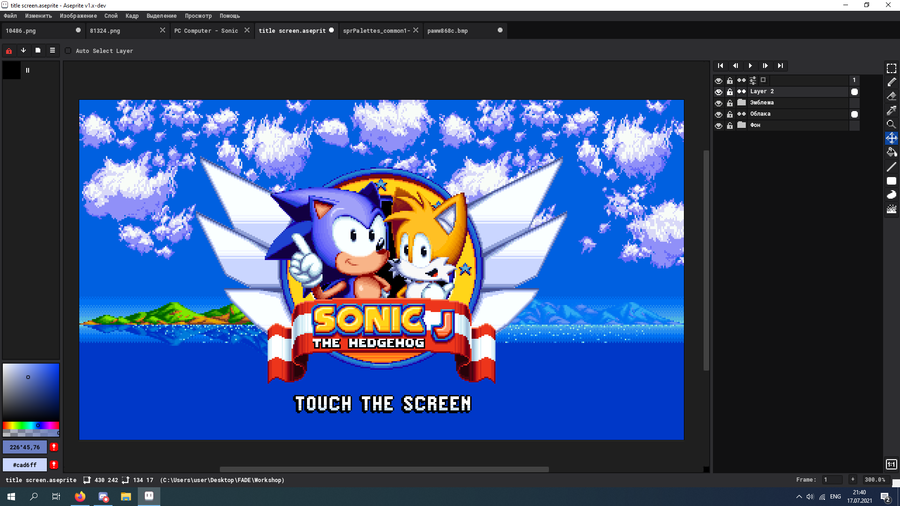
Task: Close the PC Computer - Sonic tab
Action: point(247,30)
